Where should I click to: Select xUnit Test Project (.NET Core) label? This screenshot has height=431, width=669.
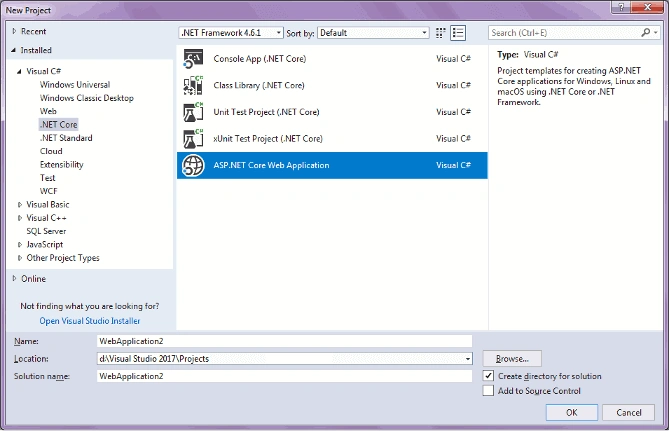pyautogui.click(x=268, y=139)
